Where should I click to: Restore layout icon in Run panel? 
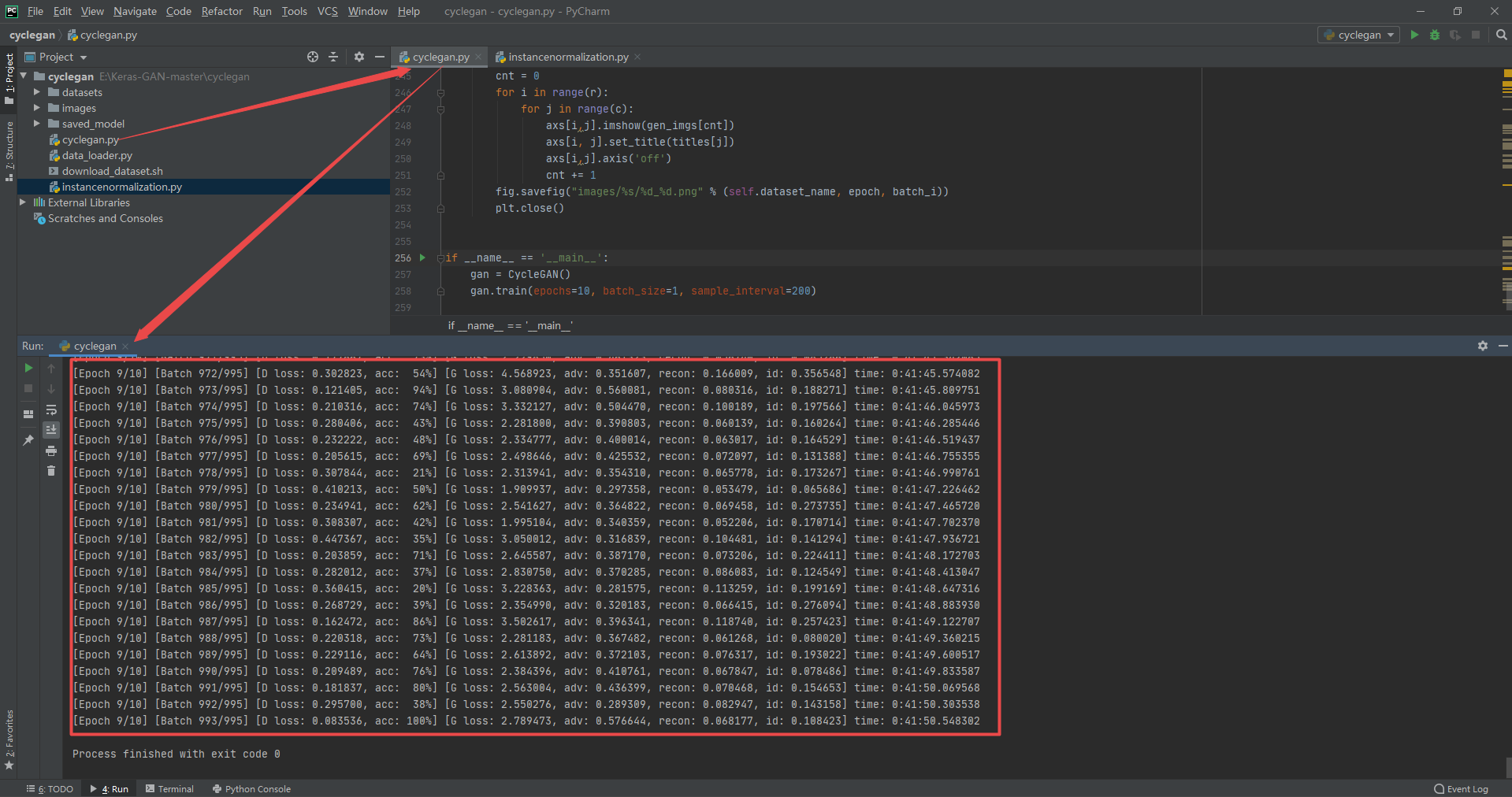[x=28, y=413]
